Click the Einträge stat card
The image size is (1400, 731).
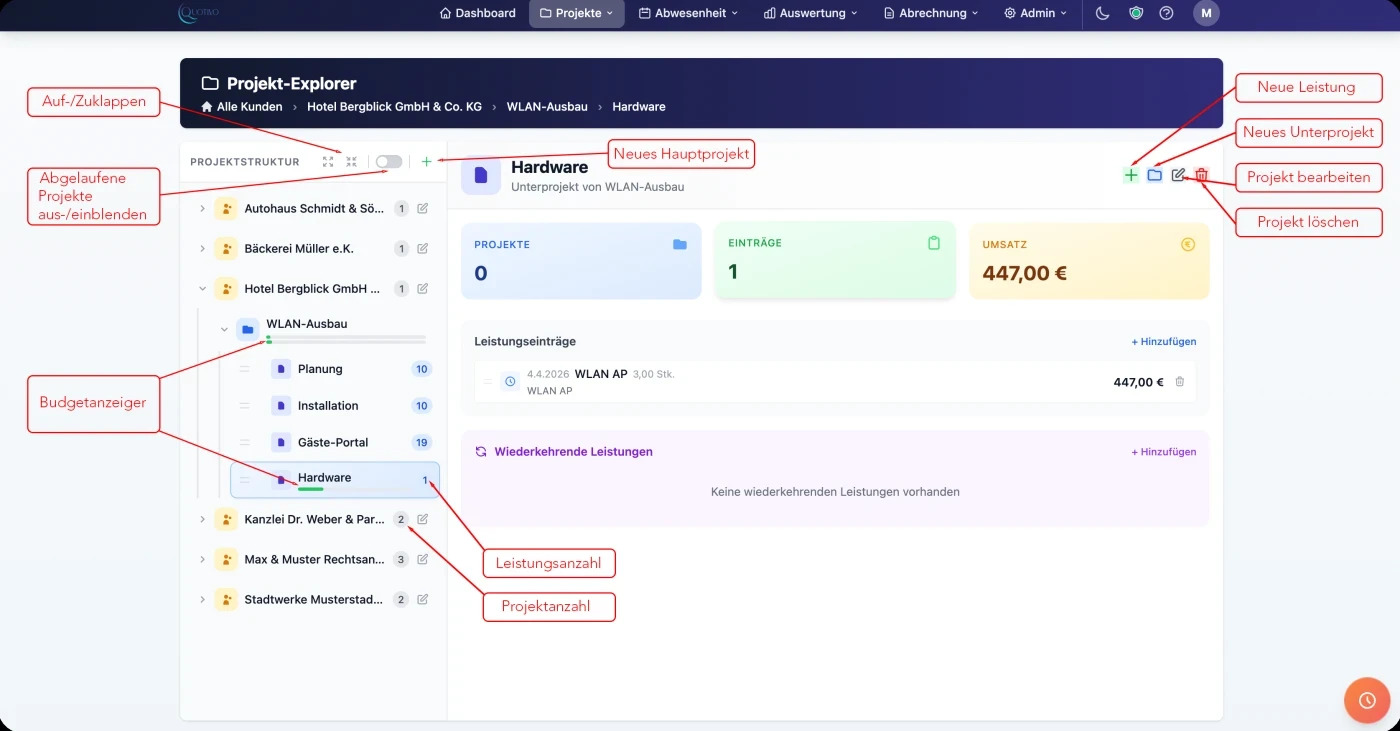pos(835,261)
